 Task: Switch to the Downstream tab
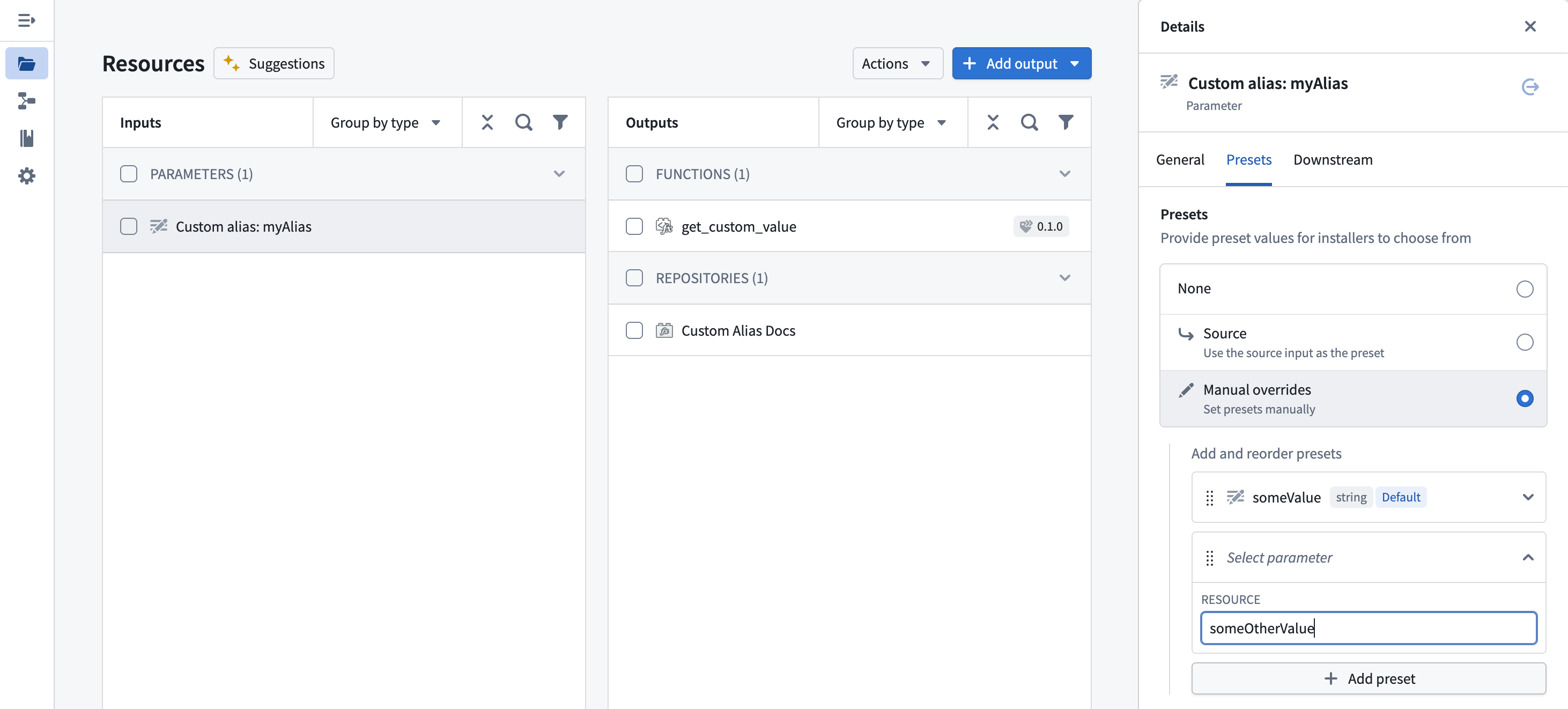click(1333, 159)
